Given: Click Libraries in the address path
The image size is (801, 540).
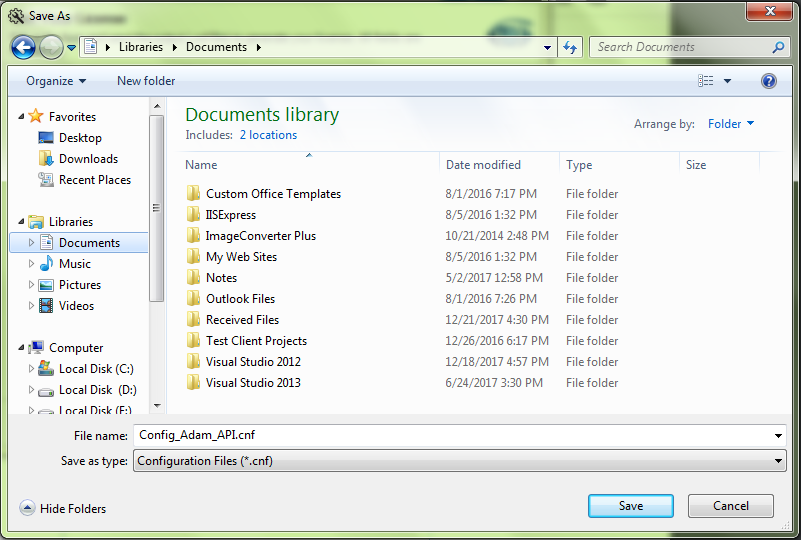Looking at the screenshot, I should coord(141,47).
